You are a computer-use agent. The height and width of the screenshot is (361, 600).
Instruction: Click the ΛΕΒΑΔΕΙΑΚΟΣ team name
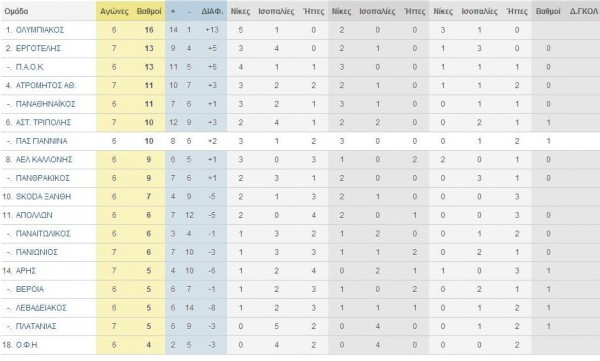point(41,308)
